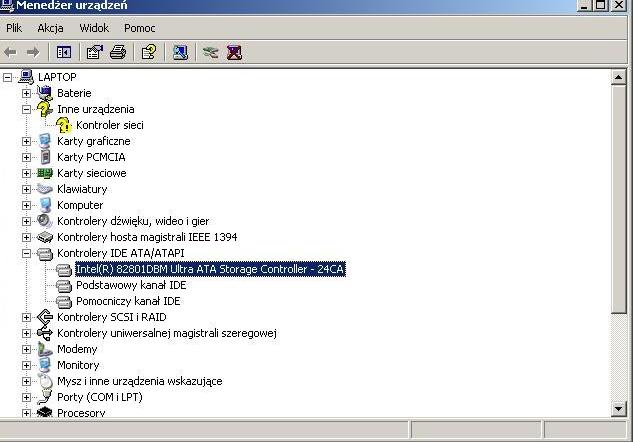This screenshot has width=633, height=442.
Task: Select Pomocniczy kanał IDE
Action: tap(128, 301)
